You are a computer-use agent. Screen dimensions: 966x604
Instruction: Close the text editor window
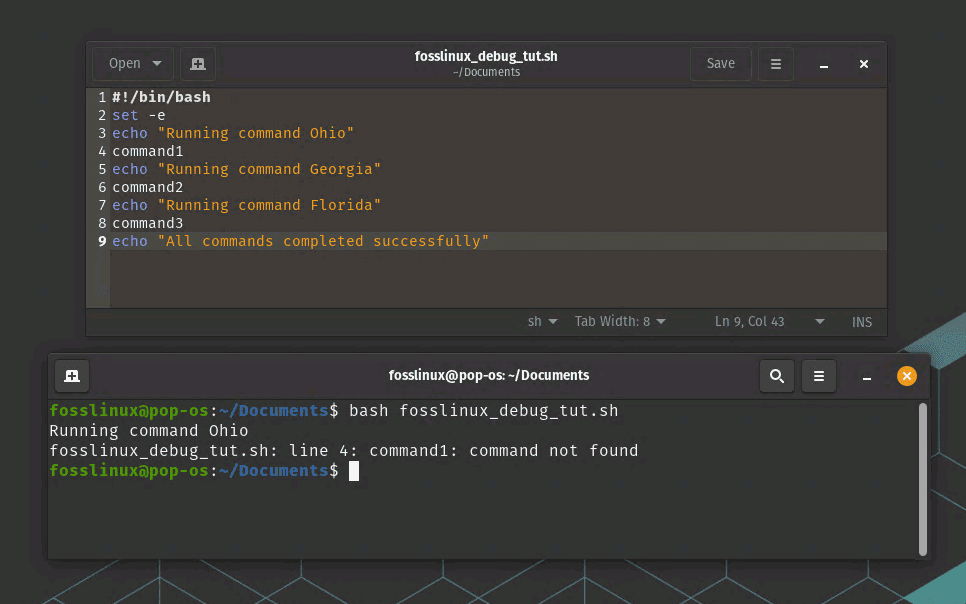click(864, 64)
